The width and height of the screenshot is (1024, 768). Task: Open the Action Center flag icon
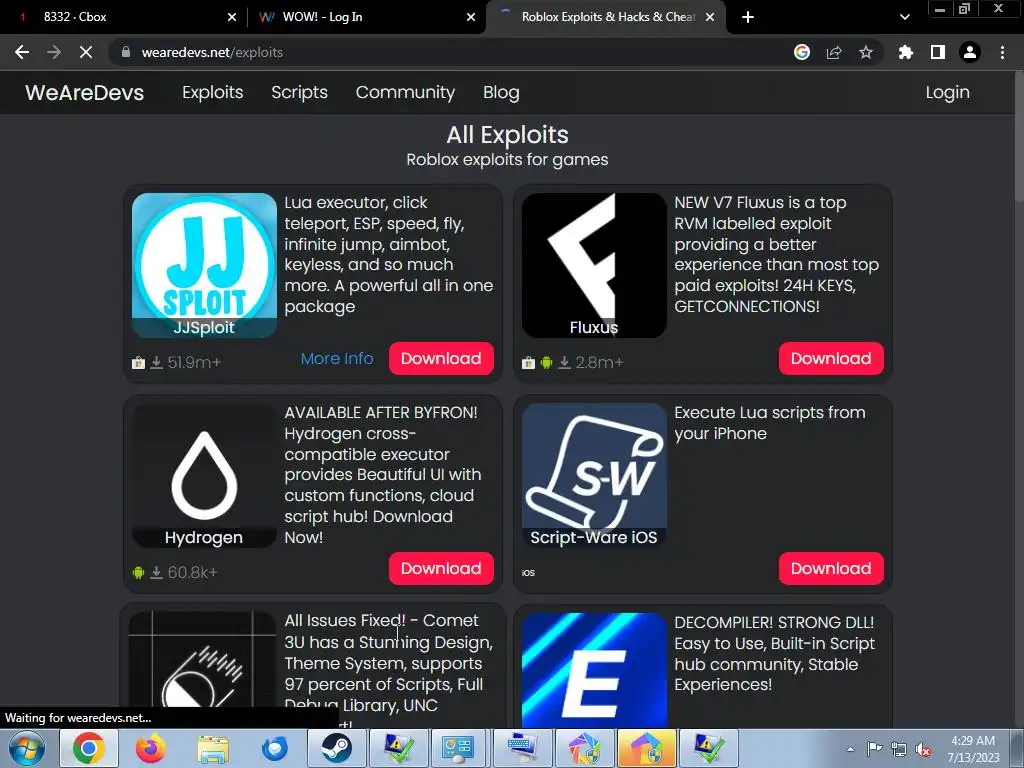[874, 749]
